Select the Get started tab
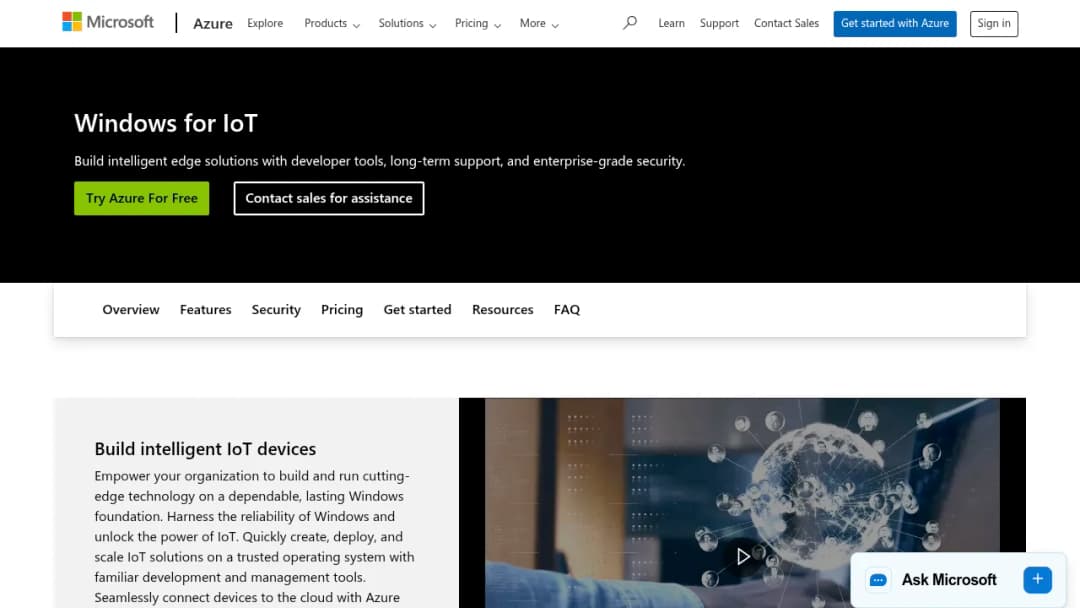 tap(417, 310)
